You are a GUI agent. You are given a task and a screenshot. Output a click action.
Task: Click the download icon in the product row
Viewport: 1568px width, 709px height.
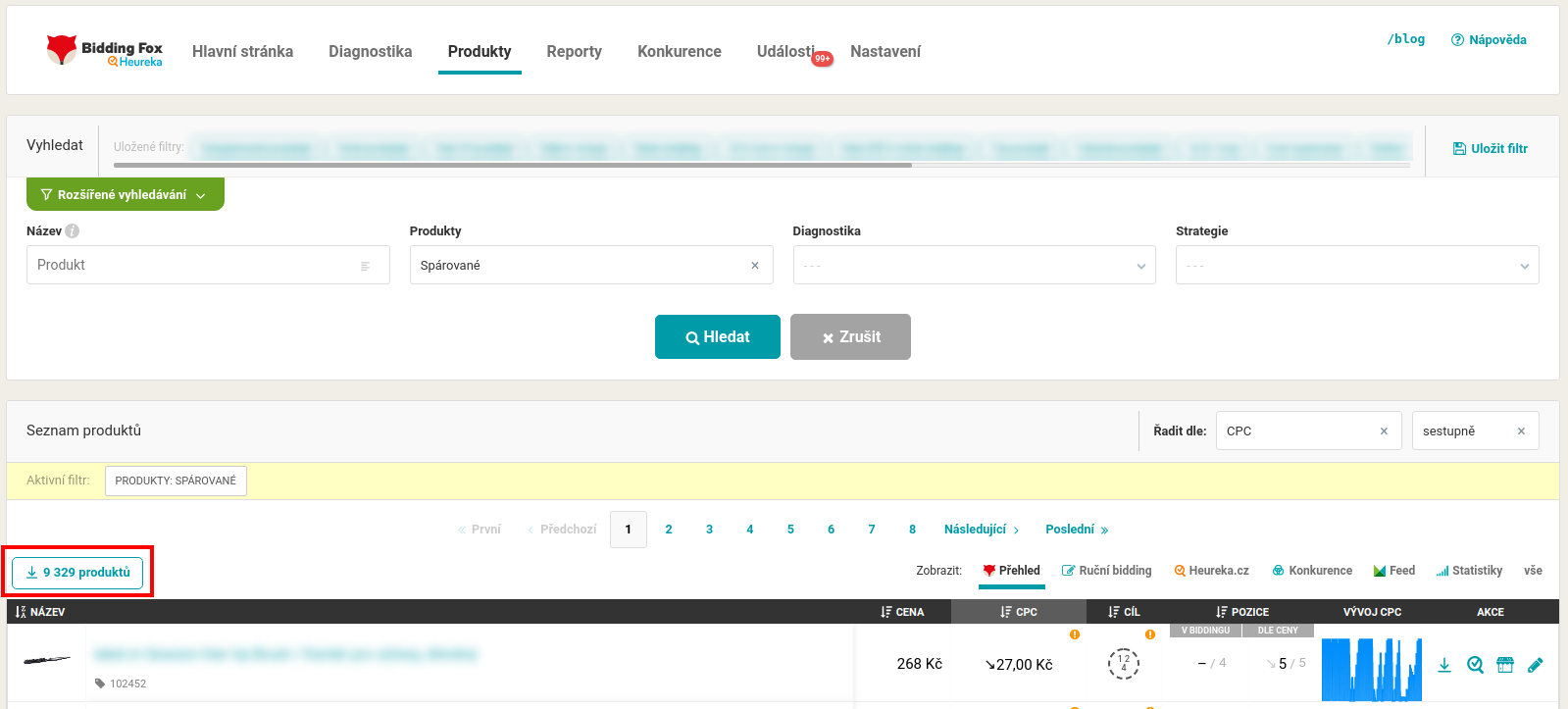click(x=1443, y=665)
